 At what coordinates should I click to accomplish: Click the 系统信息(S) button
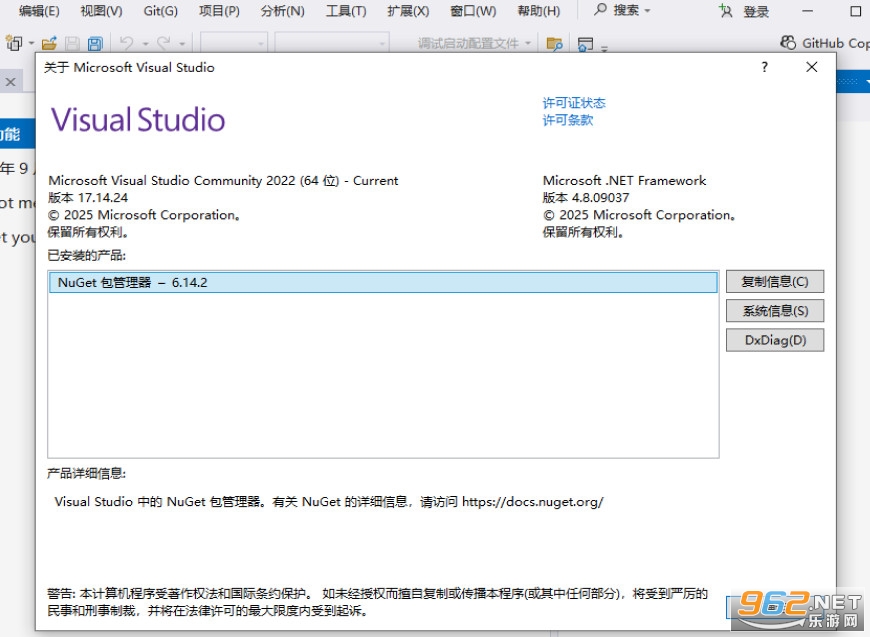[775, 311]
